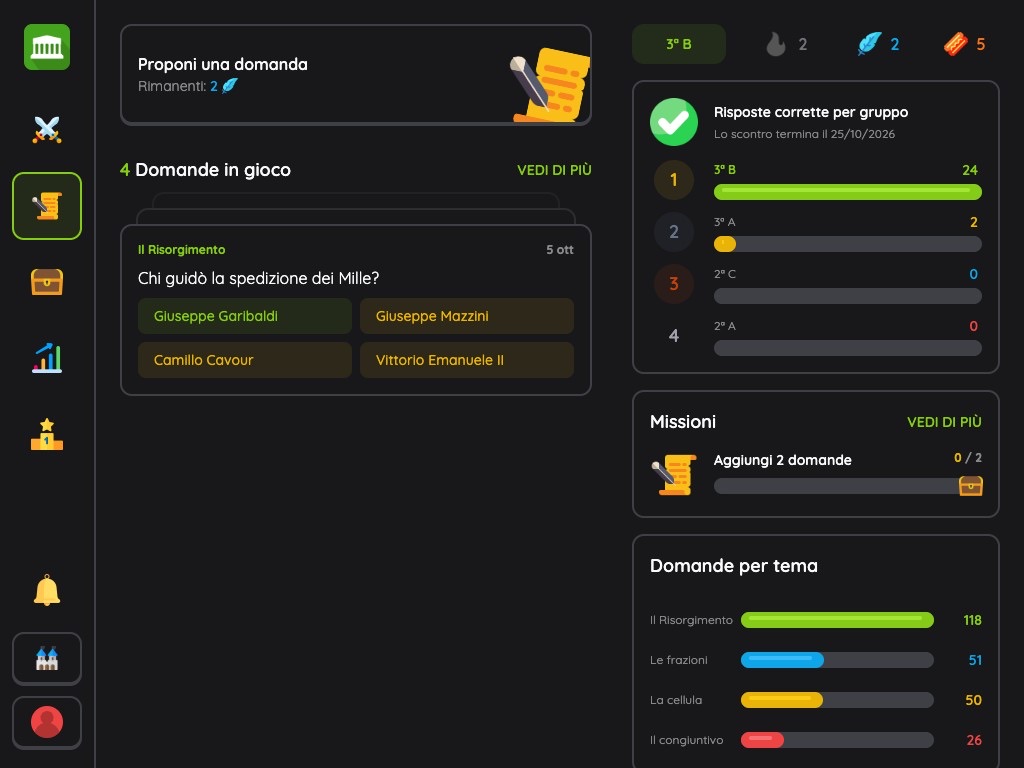1024x768 pixels.
Task: Open the crossed swords battle section
Action: click(47, 129)
